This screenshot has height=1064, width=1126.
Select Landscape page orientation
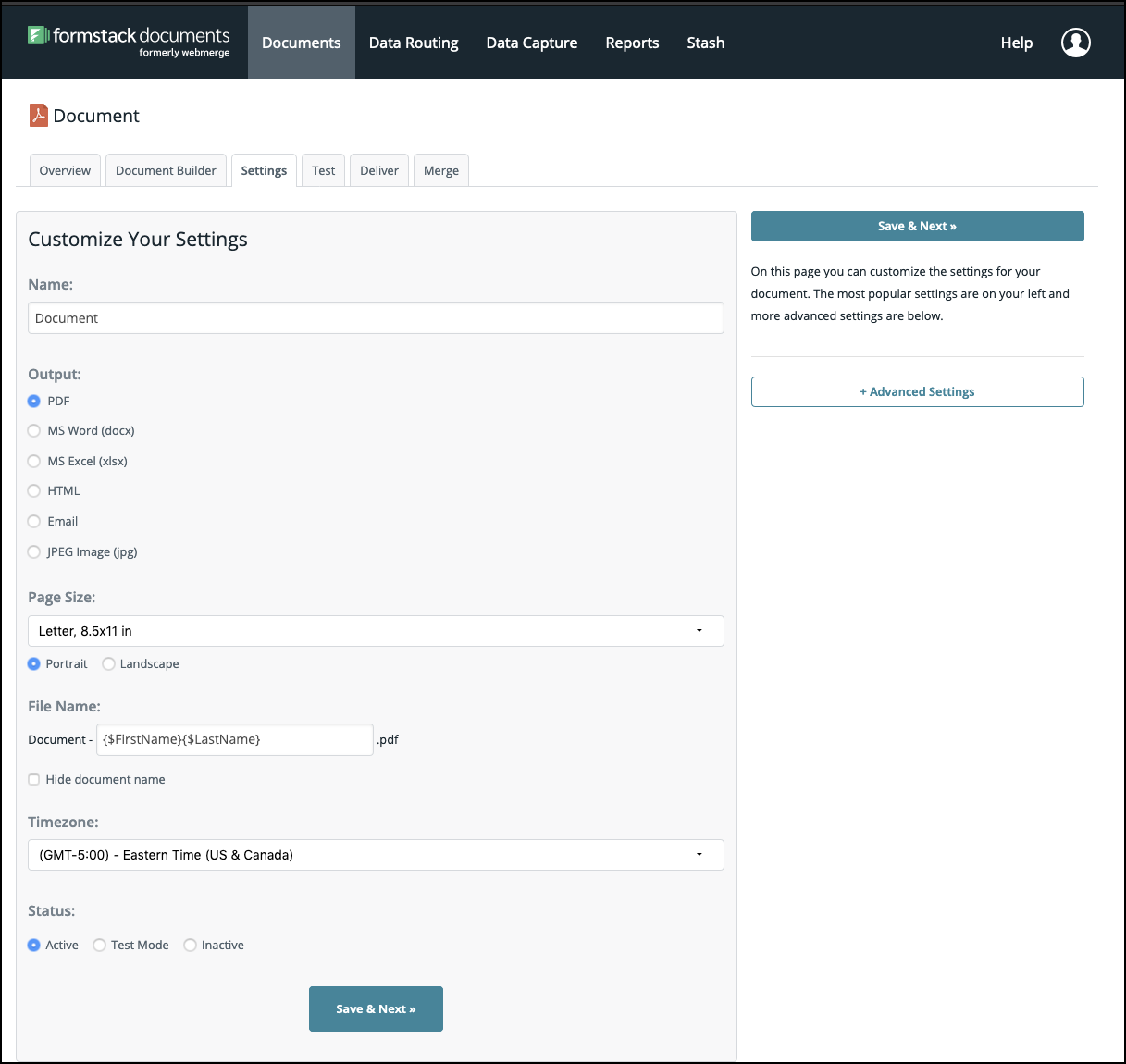(109, 664)
